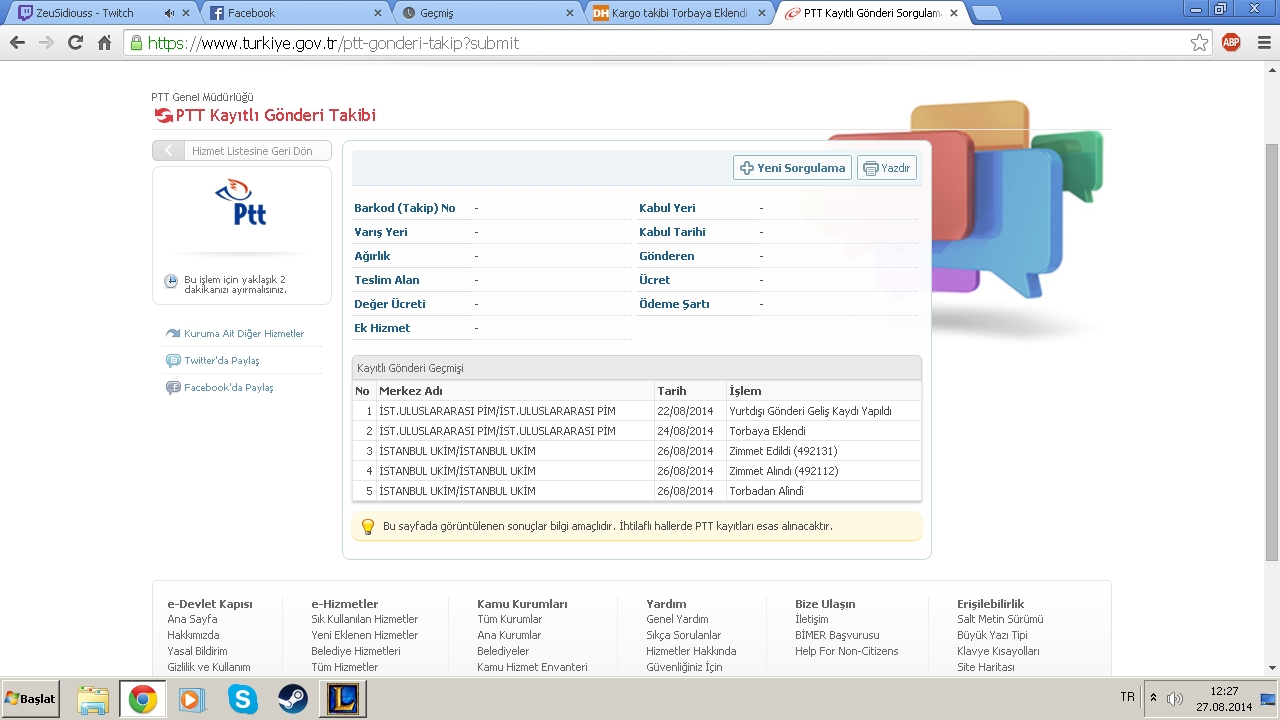Click the browser Forward arrow
Screen dimensions: 1280x720
coord(46,43)
